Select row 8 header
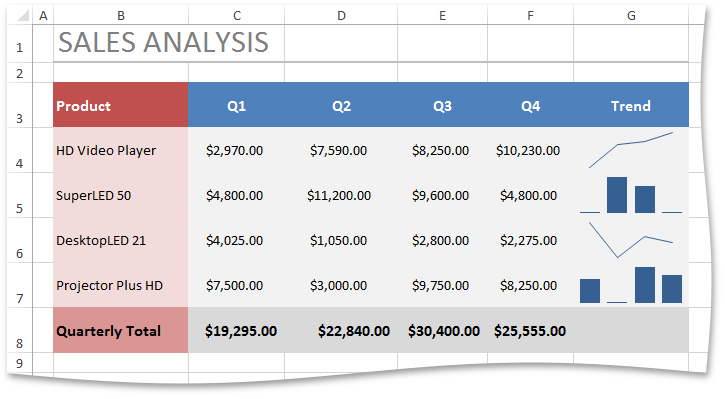Screen dimensions: 725x399 [19, 331]
